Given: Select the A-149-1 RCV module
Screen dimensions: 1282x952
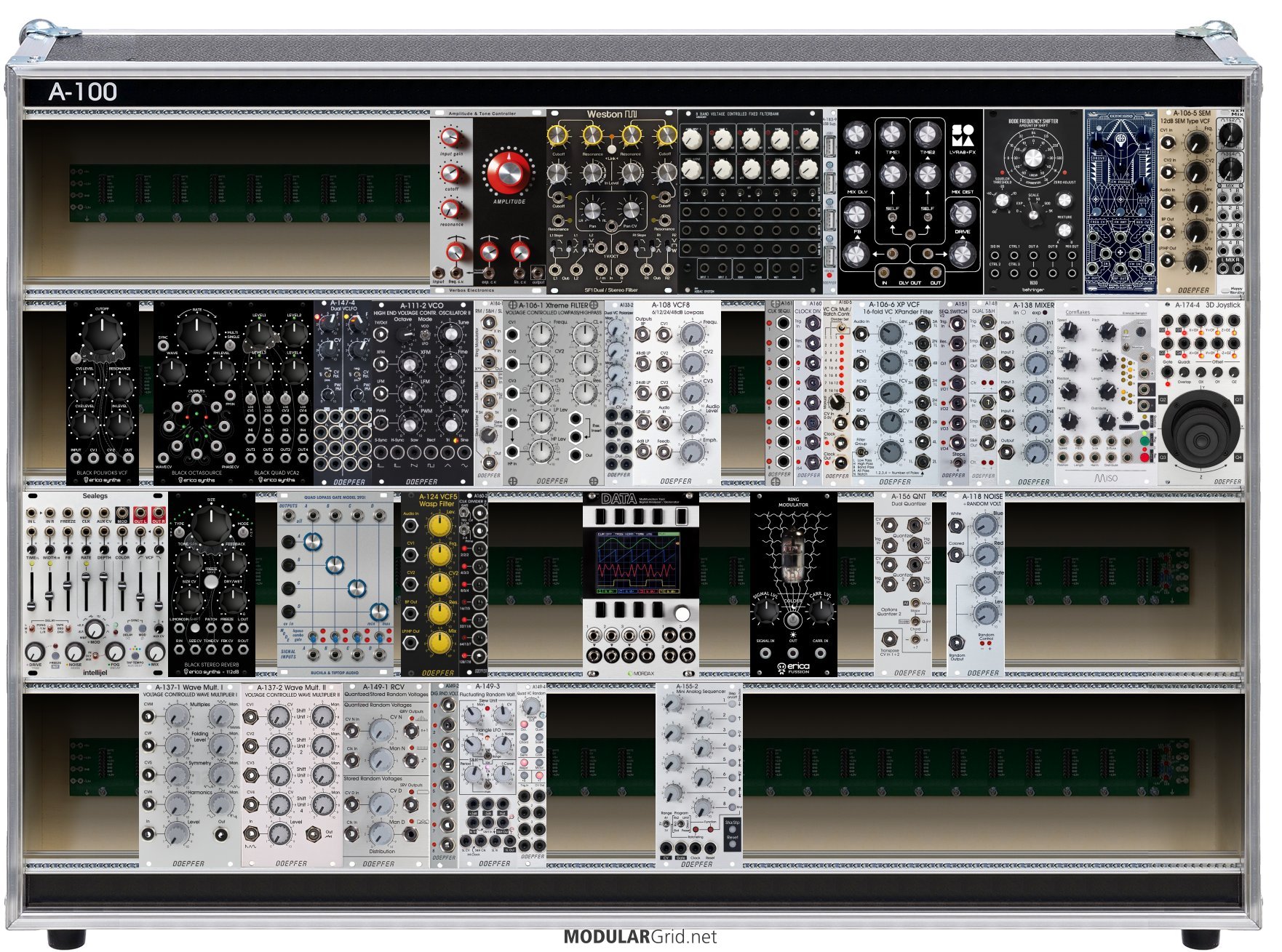Looking at the screenshot, I should [386, 776].
